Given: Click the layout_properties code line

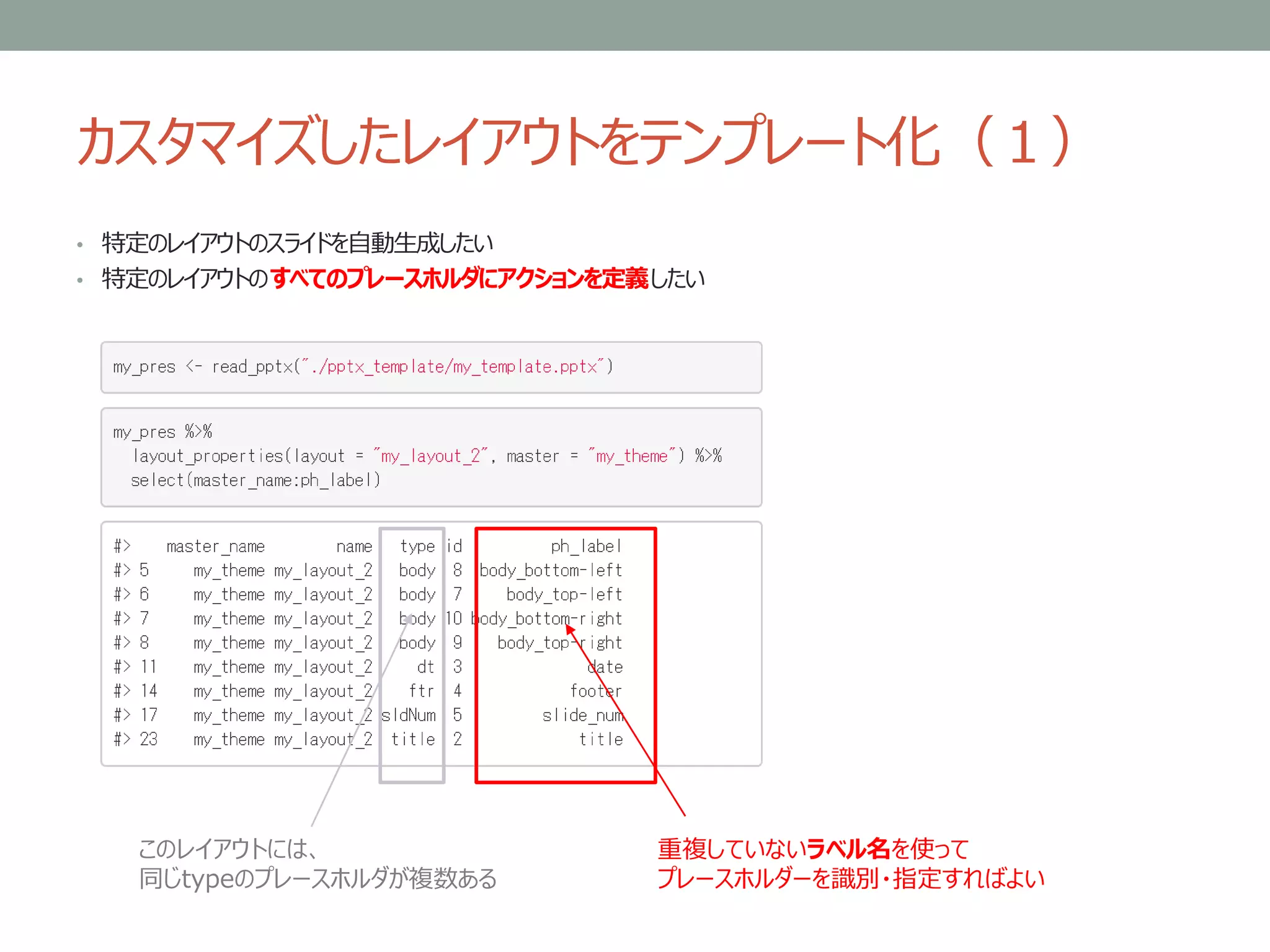Looking at the screenshot, I should pos(427,456).
